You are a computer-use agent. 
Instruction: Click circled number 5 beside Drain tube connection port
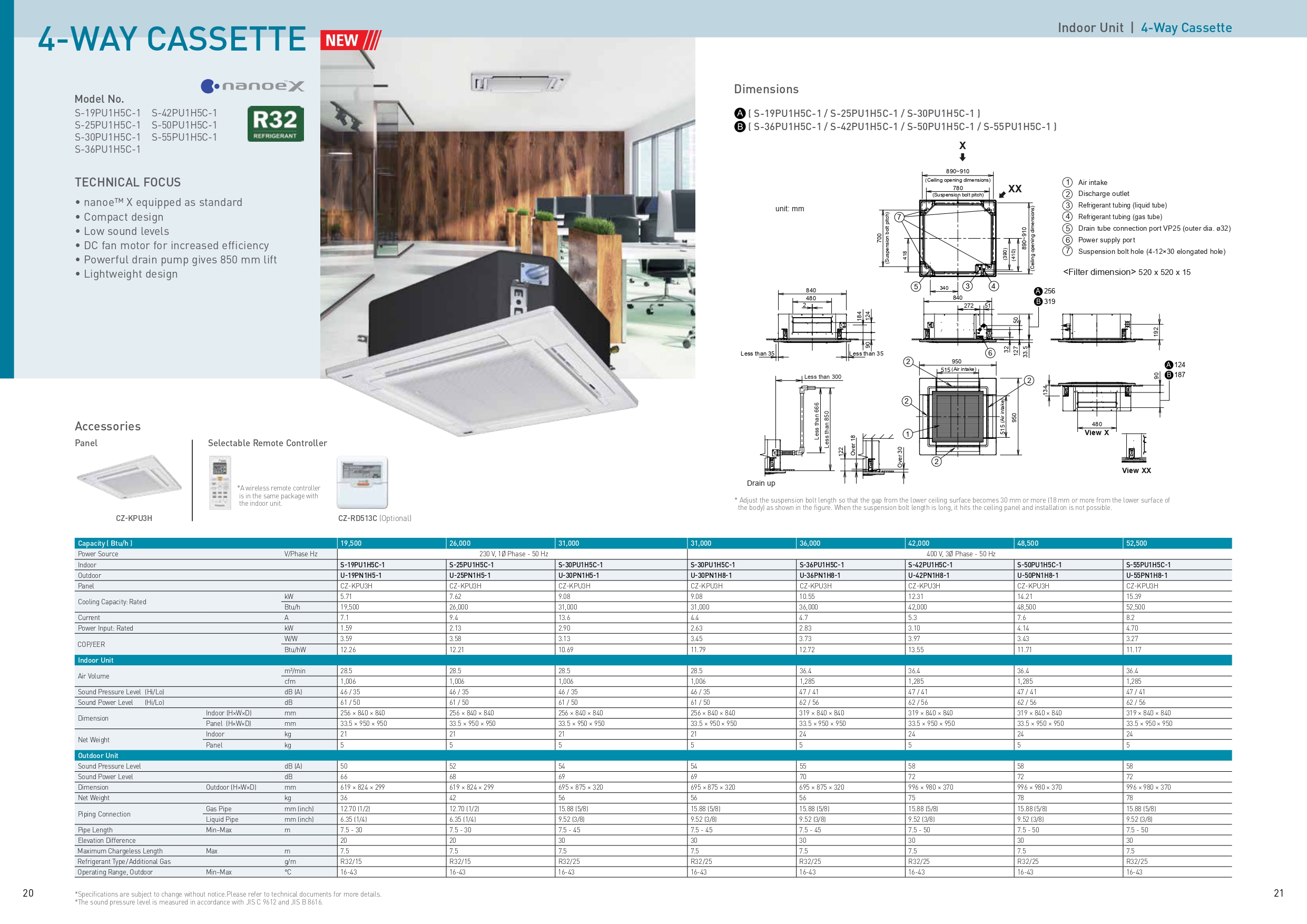pos(1067,228)
